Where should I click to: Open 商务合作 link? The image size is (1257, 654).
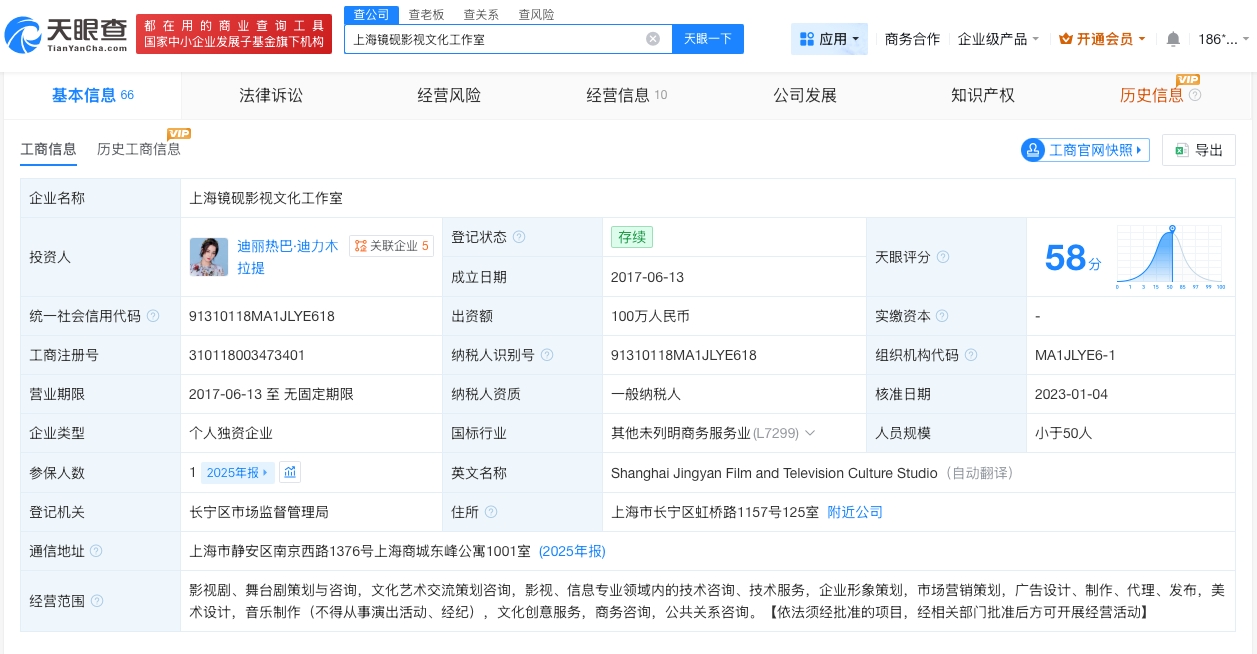(x=912, y=39)
